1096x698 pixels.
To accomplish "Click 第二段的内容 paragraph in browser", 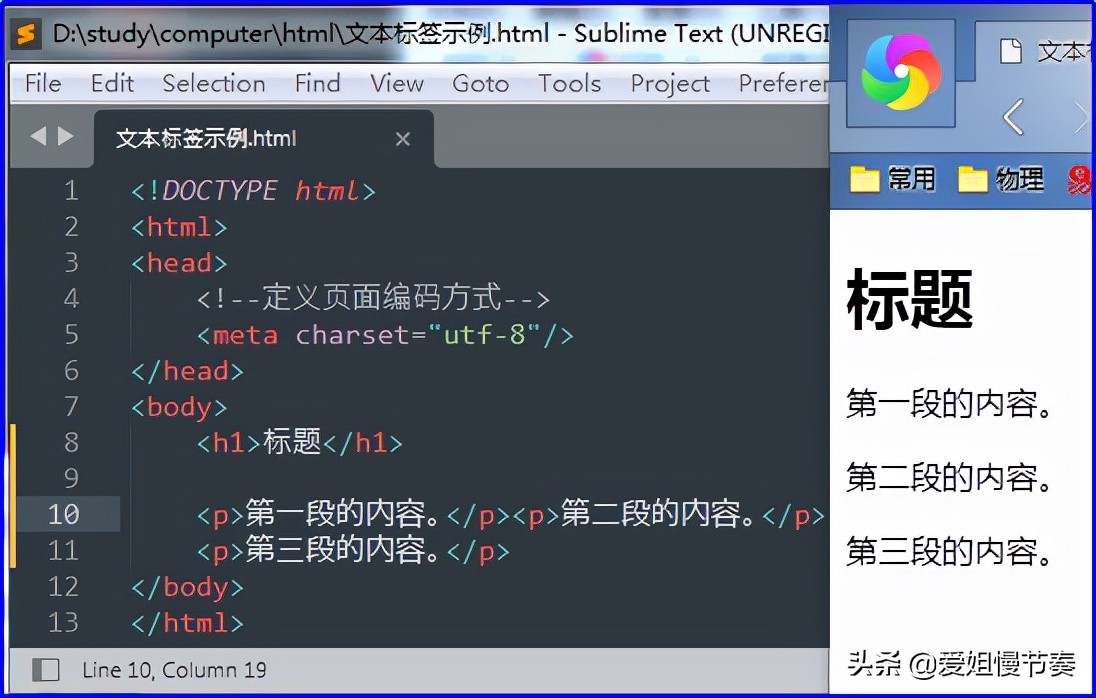I will click(x=949, y=478).
